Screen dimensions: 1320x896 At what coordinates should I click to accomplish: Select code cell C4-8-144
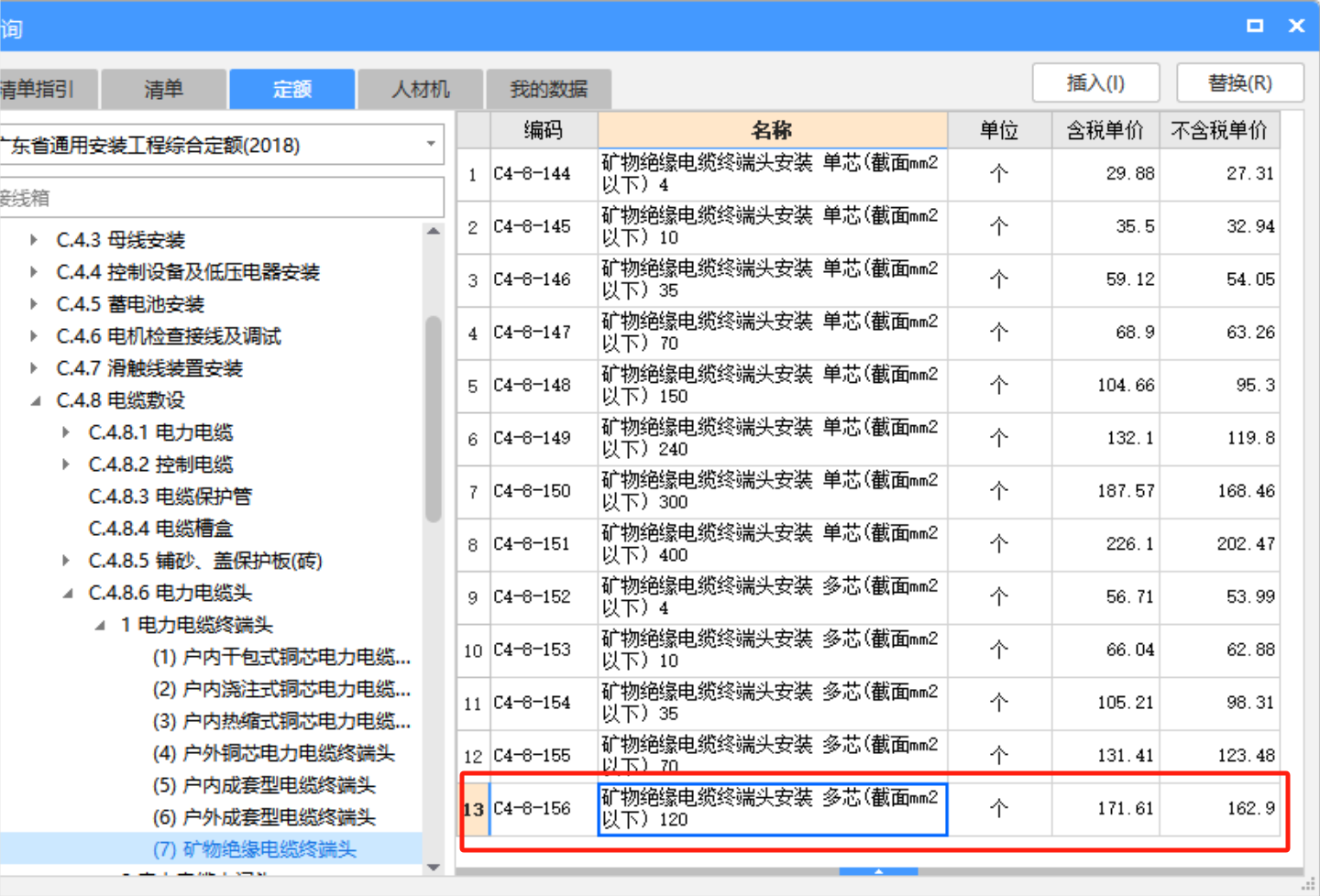click(x=544, y=174)
